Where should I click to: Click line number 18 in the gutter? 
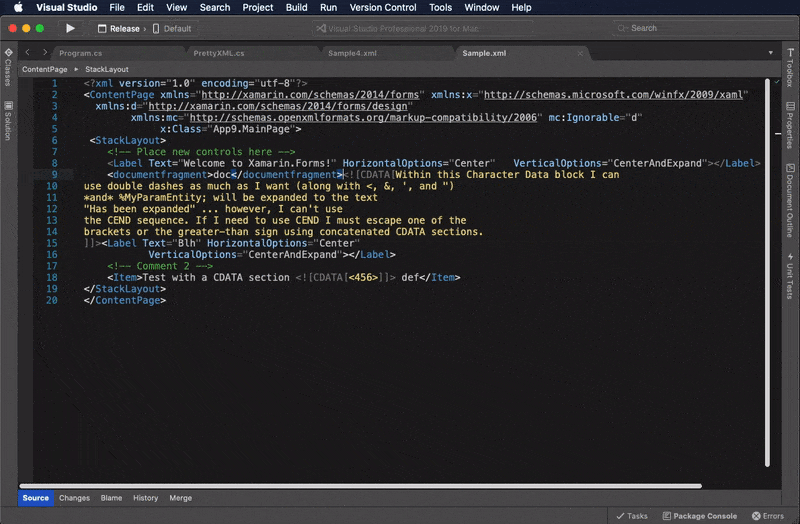[x=52, y=278]
